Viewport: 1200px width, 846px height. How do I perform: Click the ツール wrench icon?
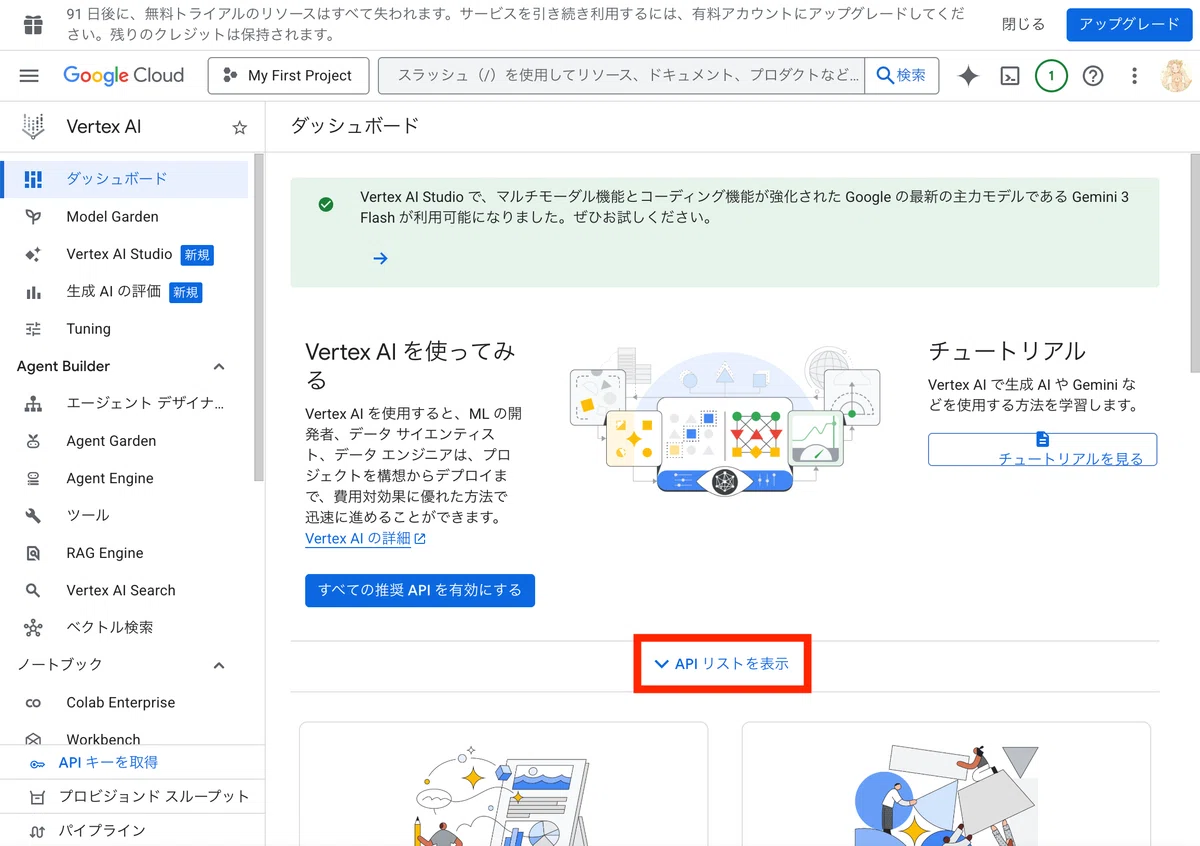pos(33,516)
